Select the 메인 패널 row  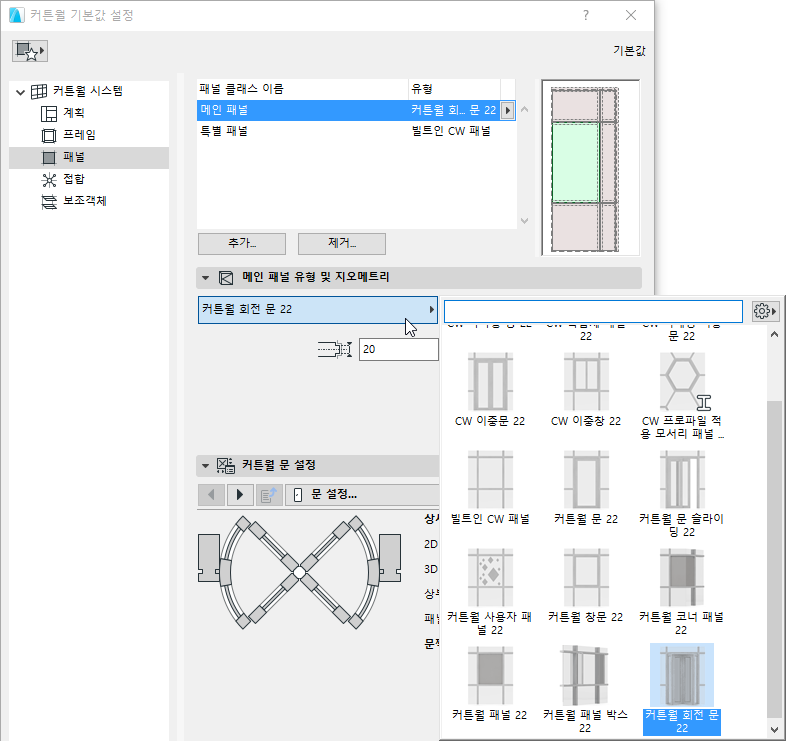tap(356, 110)
